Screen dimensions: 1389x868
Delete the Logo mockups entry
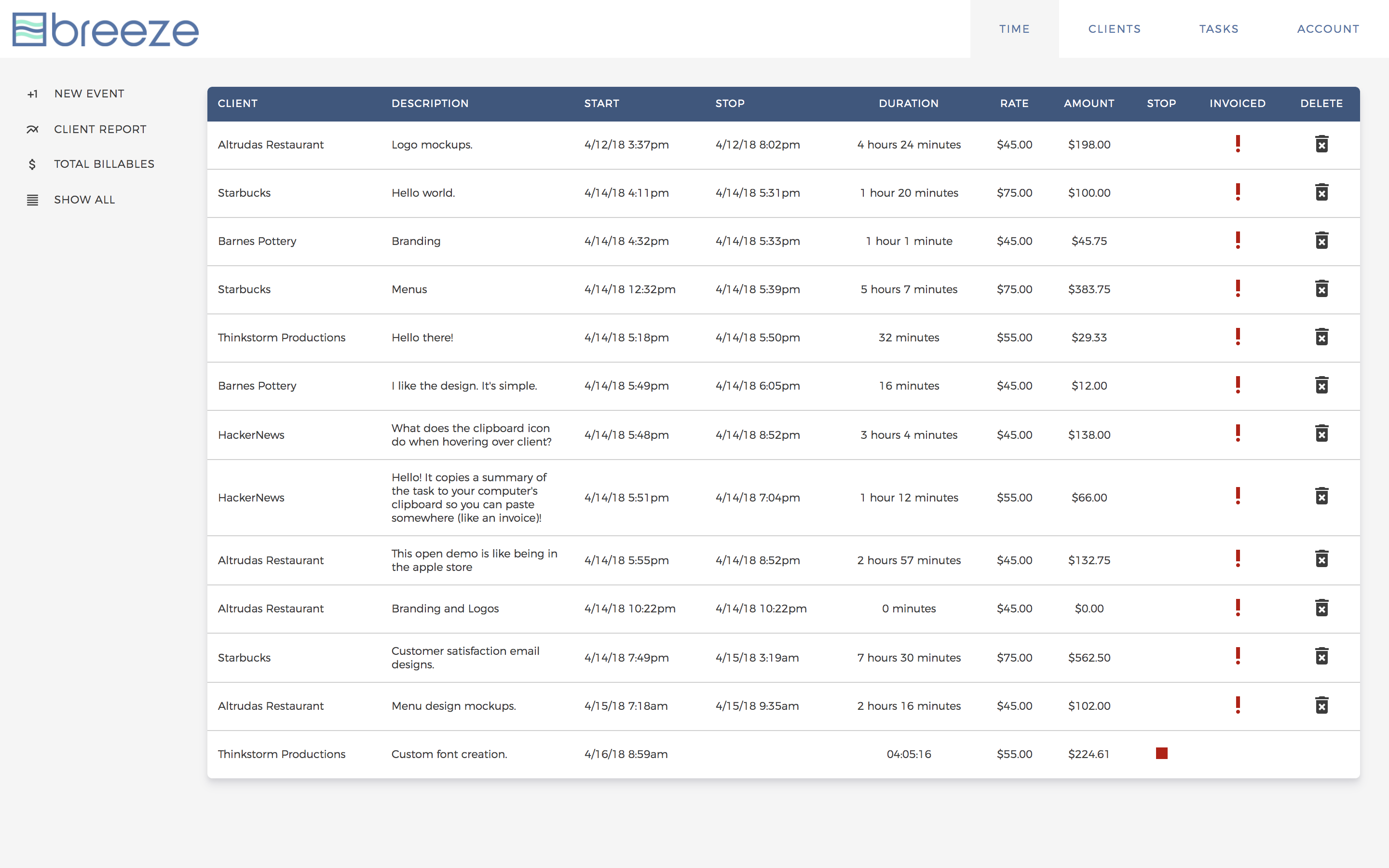1321,144
